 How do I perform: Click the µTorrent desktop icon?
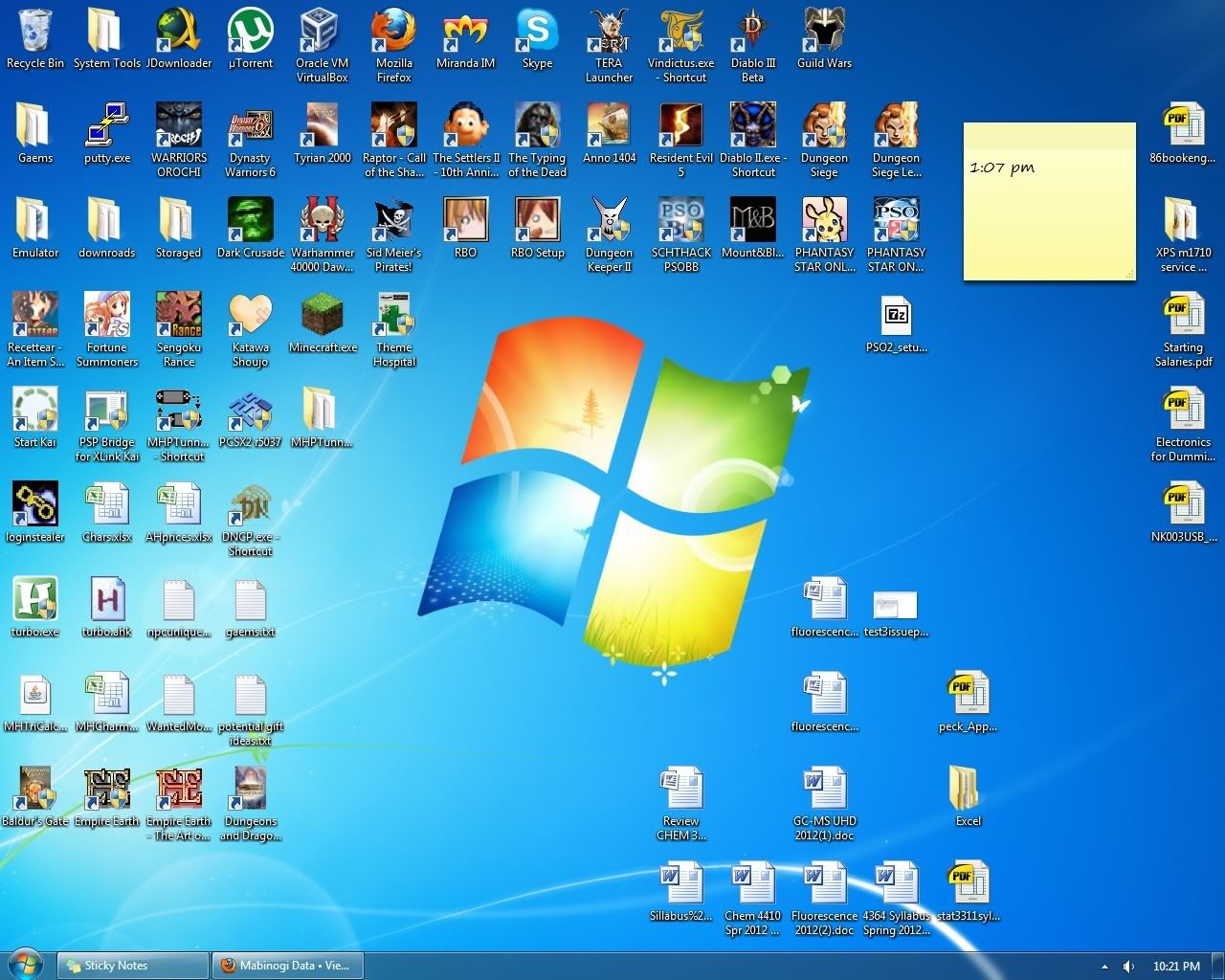[x=251, y=31]
